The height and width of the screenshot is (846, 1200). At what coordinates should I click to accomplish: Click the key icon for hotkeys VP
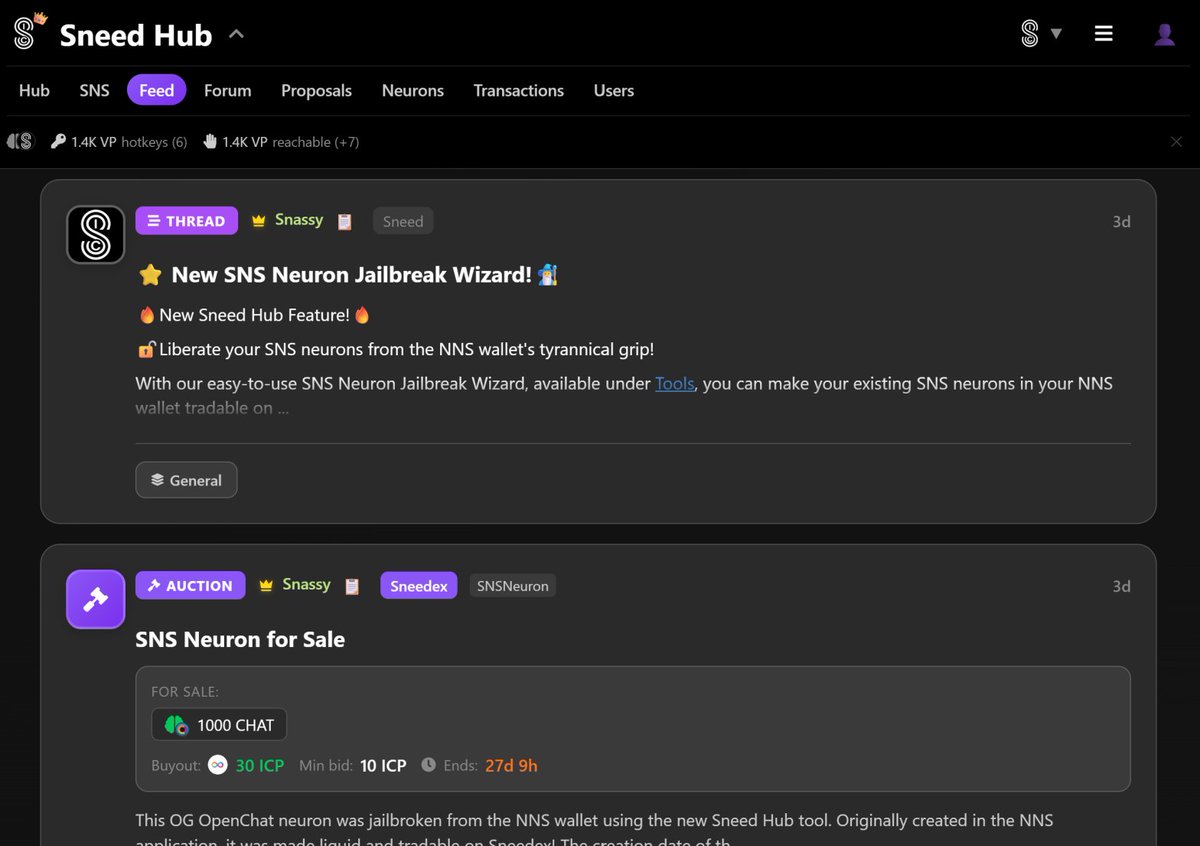coord(58,142)
